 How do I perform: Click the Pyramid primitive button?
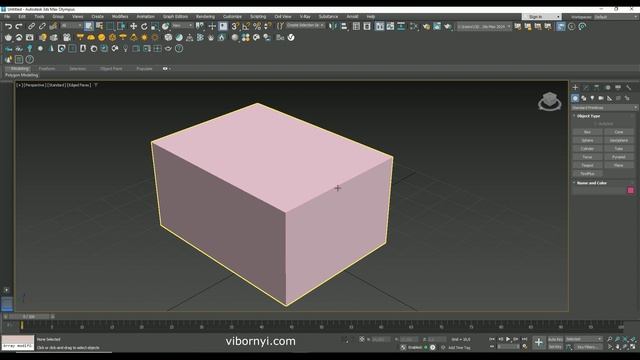[619, 157]
